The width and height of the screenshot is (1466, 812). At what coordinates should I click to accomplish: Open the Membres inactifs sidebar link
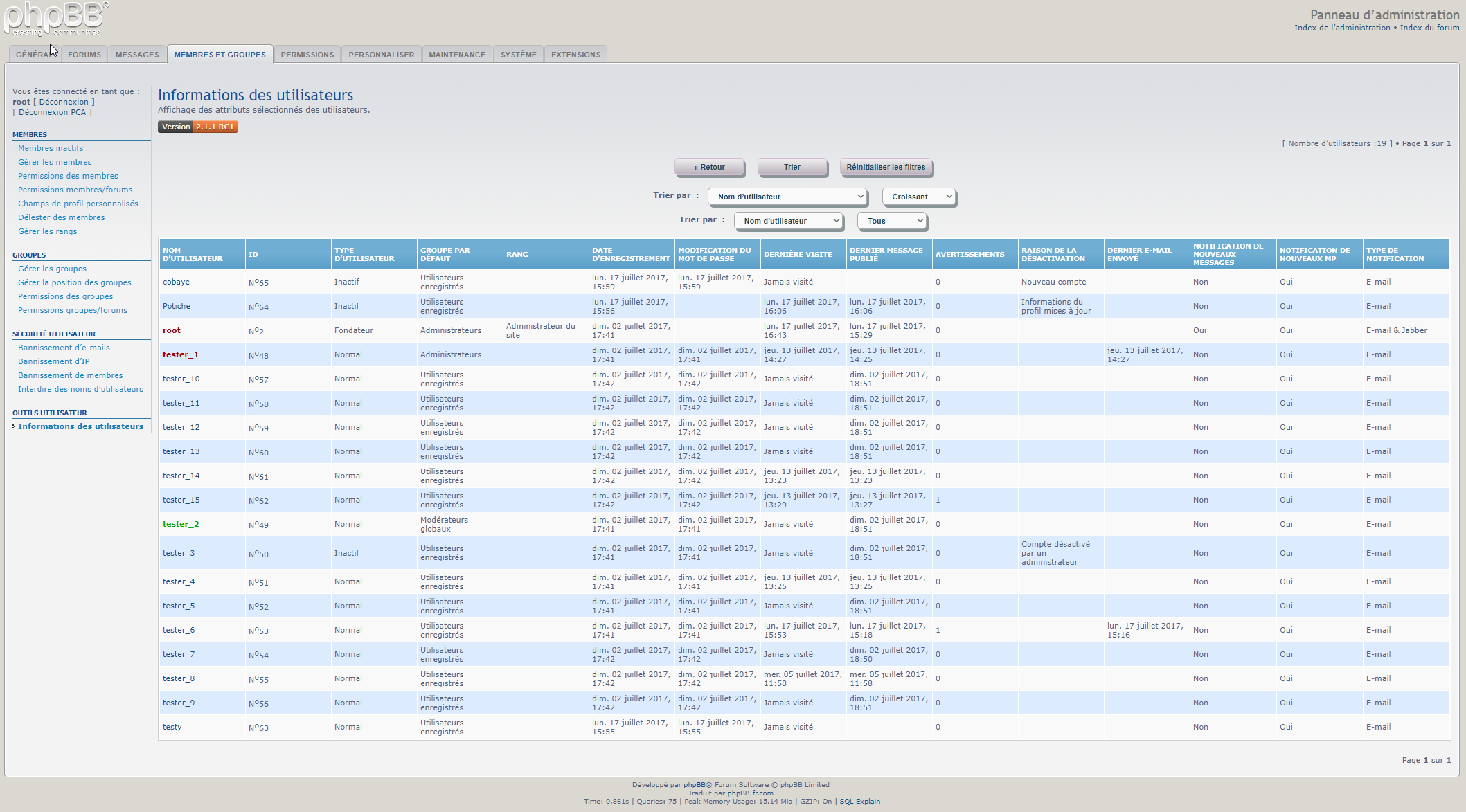click(x=51, y=148)
